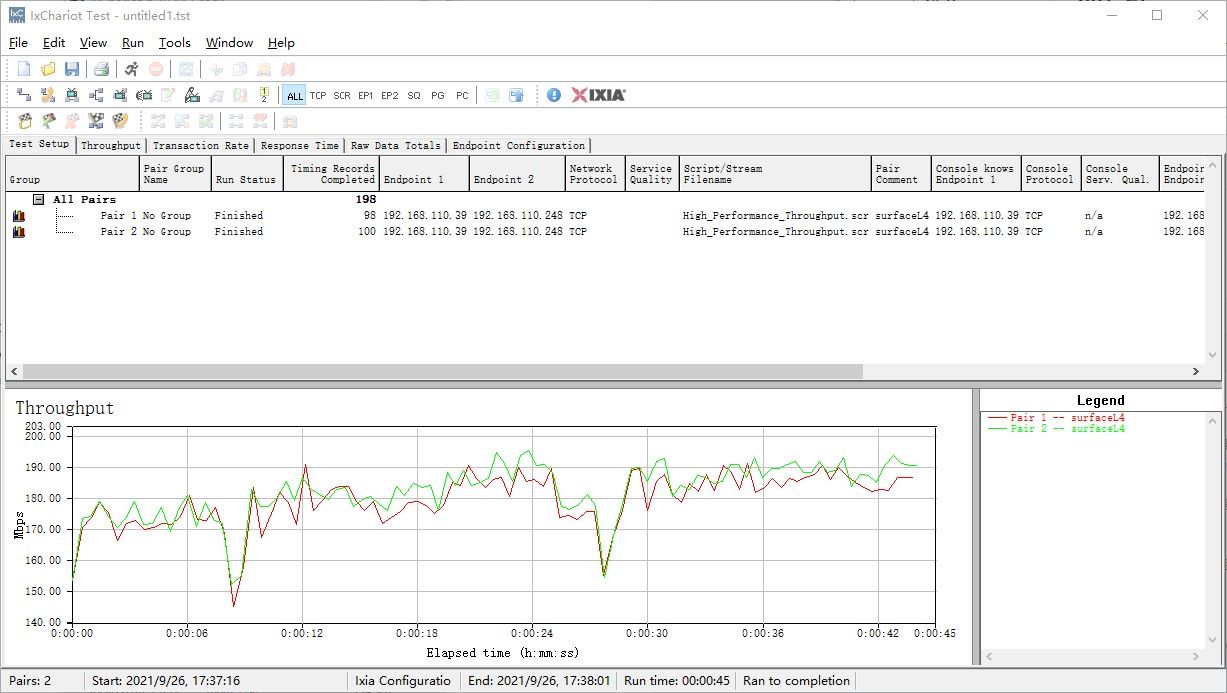Click the Pair 2 chart icon in the row

tap(18, 232)
